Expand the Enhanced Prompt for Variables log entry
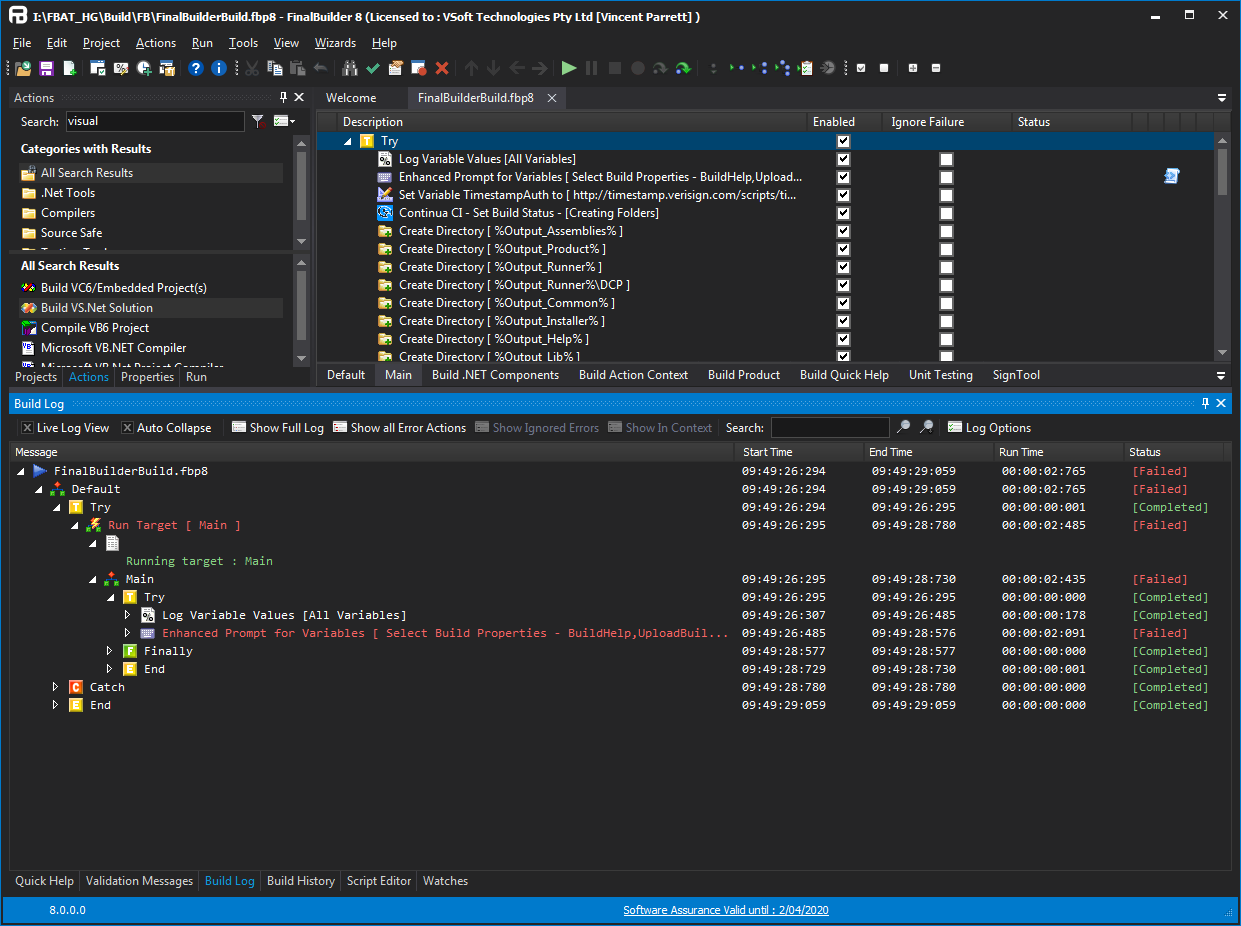 coord(128,633)
